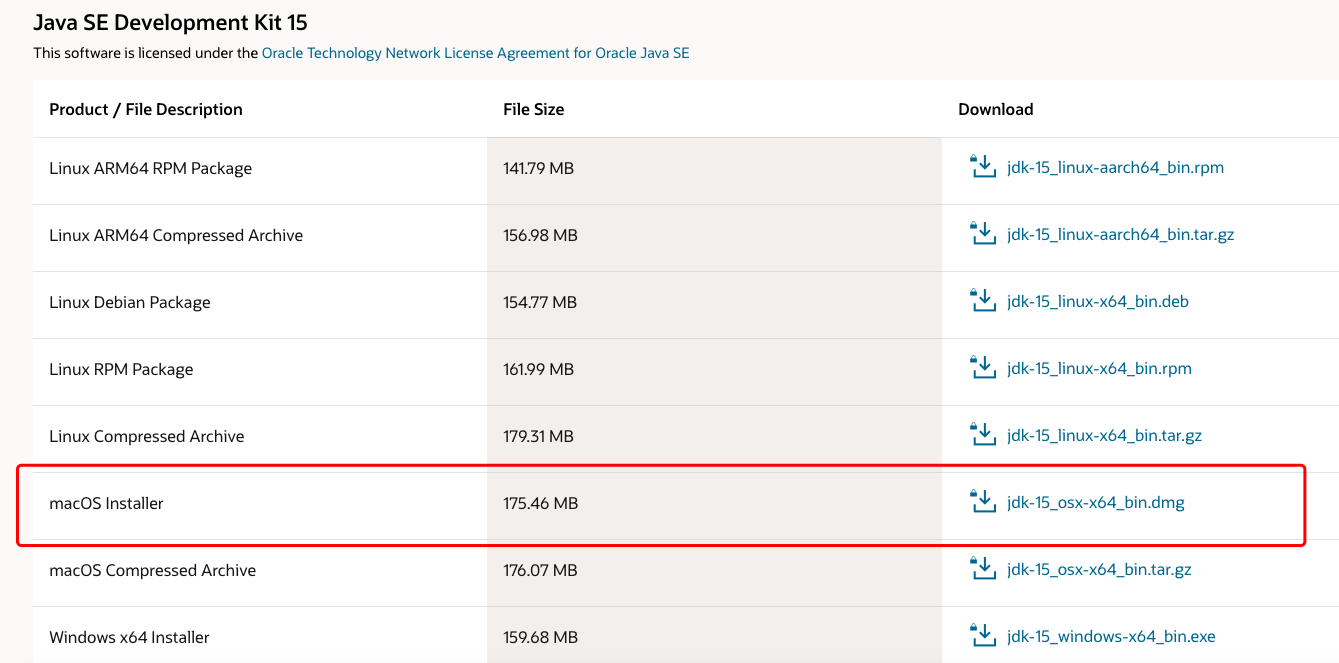The width and height of the screenshot is (1339, 663).
Task: Select macOS Compressed Archive description text
Action: (x=153, y=570)
